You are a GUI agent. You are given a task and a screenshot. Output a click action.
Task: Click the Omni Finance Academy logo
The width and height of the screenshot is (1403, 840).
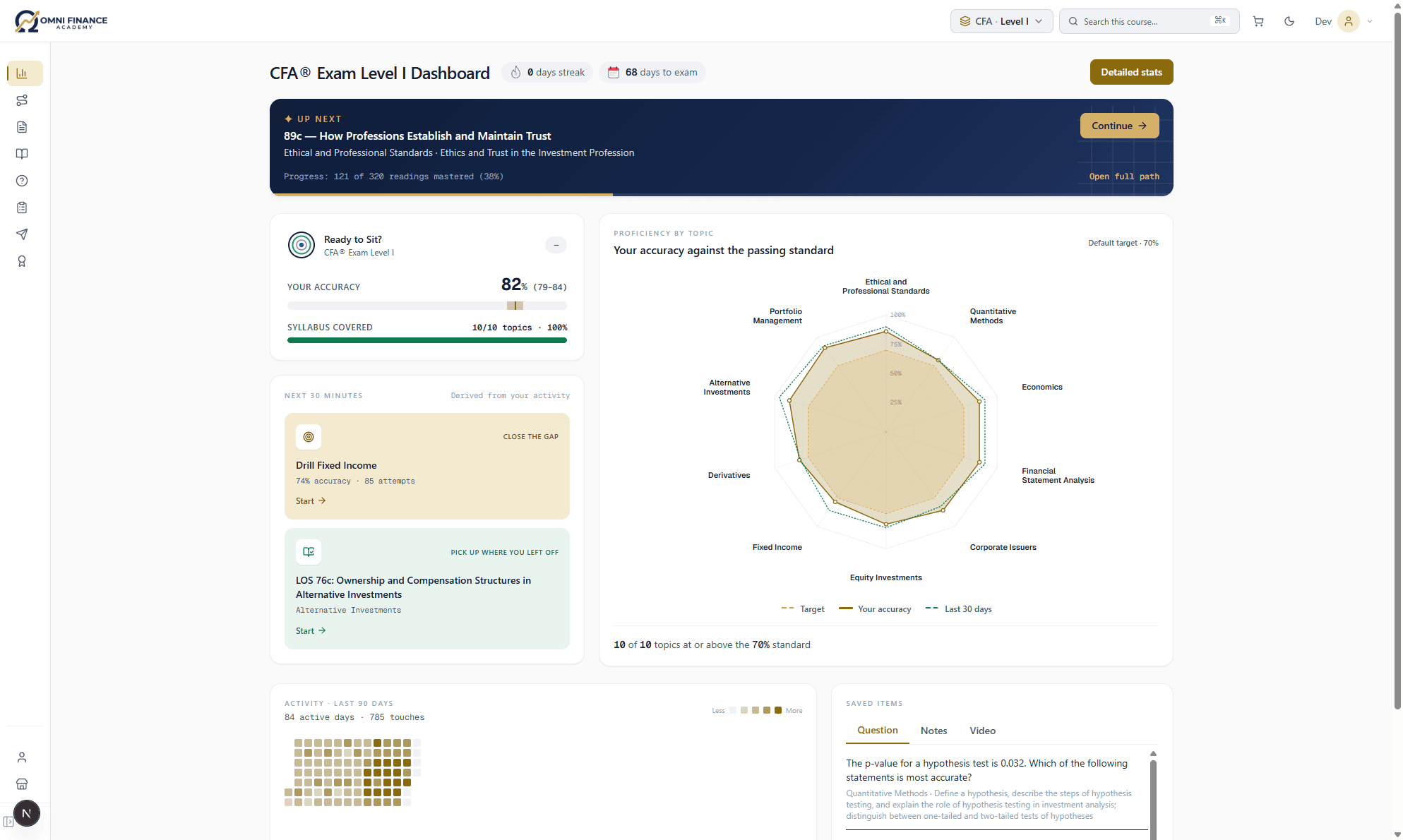61,21
